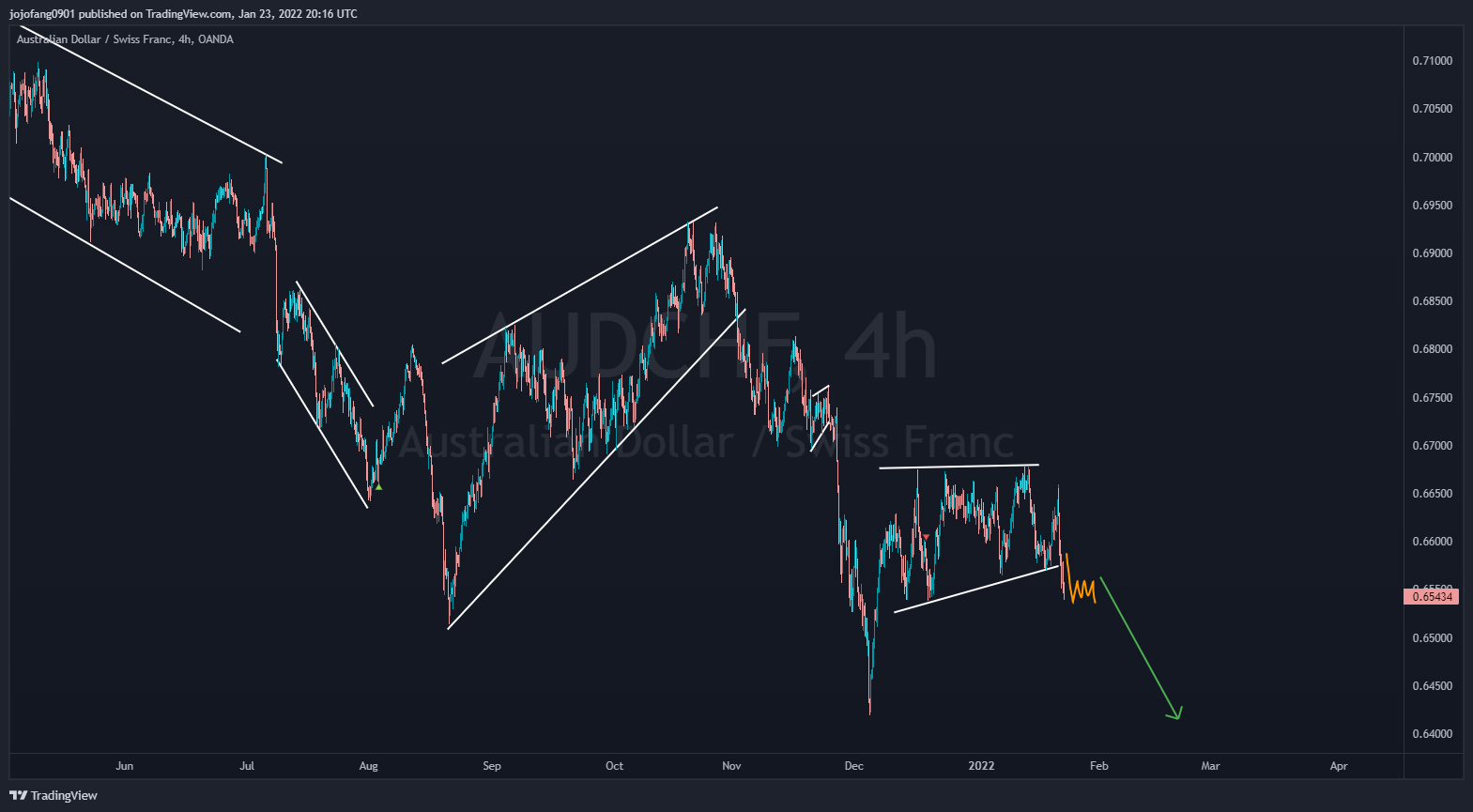Click the chart title Australian Dollar / Swiss Franc
1473x812 pixels.
tap(94, 39)
